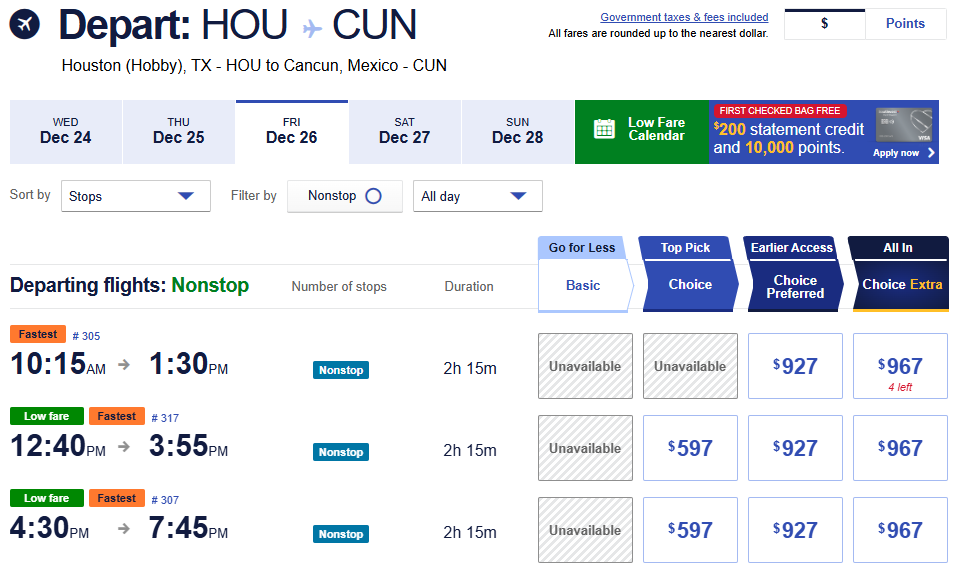959x572 pixels.
Task: Select $967 Choice Extra for 10:15 AM flight
Action: pyautogui.click(x=900, y=366)
